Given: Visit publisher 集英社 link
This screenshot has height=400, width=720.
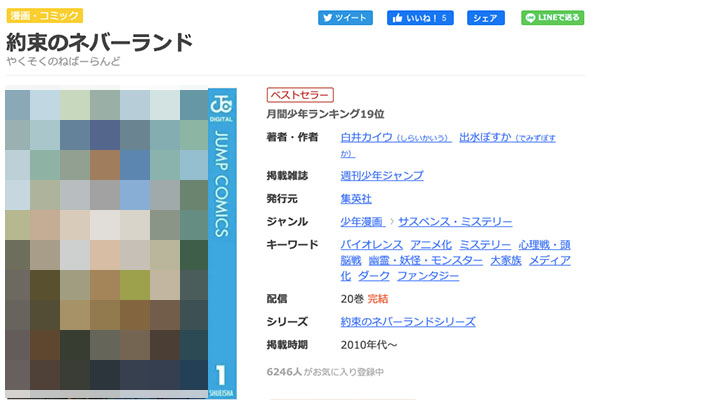Looking at the screenshot, I should 356,199.
